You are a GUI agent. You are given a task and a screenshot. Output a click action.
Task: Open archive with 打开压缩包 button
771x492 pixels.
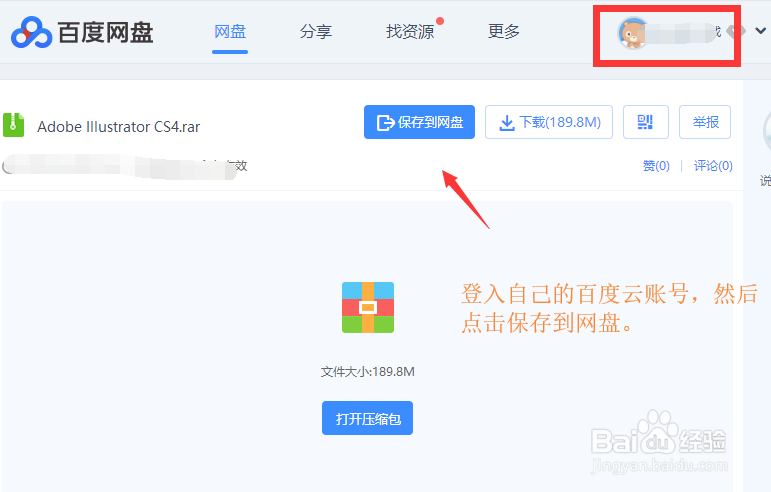tap(367, 418)
